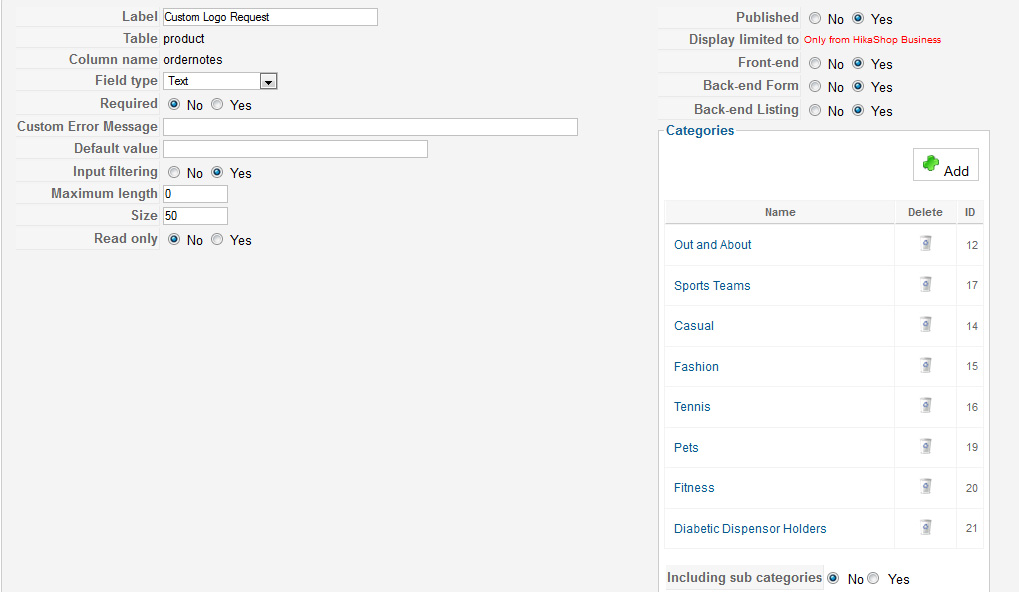Delete the Tennis category row
This screenshot has width=1019, height=592.
click(926, 406)
